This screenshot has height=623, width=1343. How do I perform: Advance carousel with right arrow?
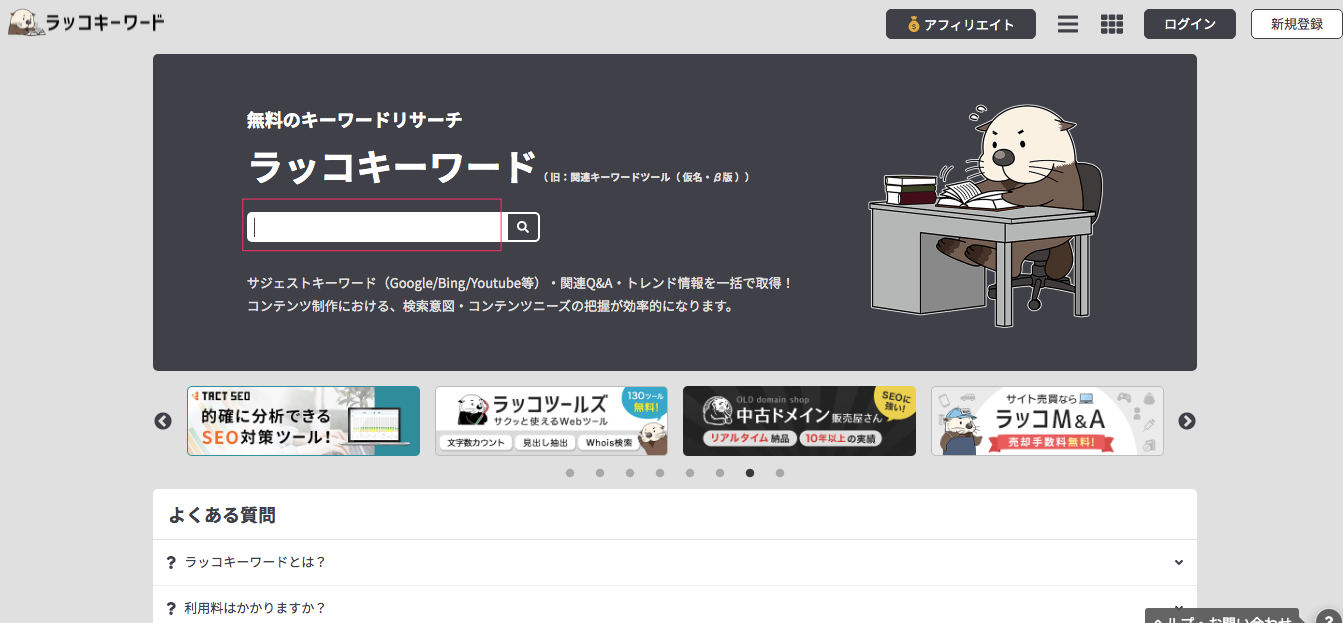coord(1187,421)
